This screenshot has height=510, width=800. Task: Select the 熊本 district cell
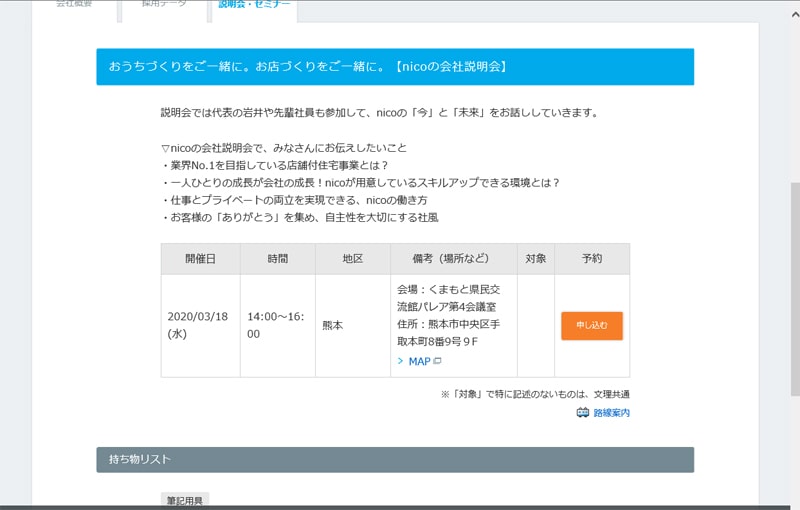(353, 325)
